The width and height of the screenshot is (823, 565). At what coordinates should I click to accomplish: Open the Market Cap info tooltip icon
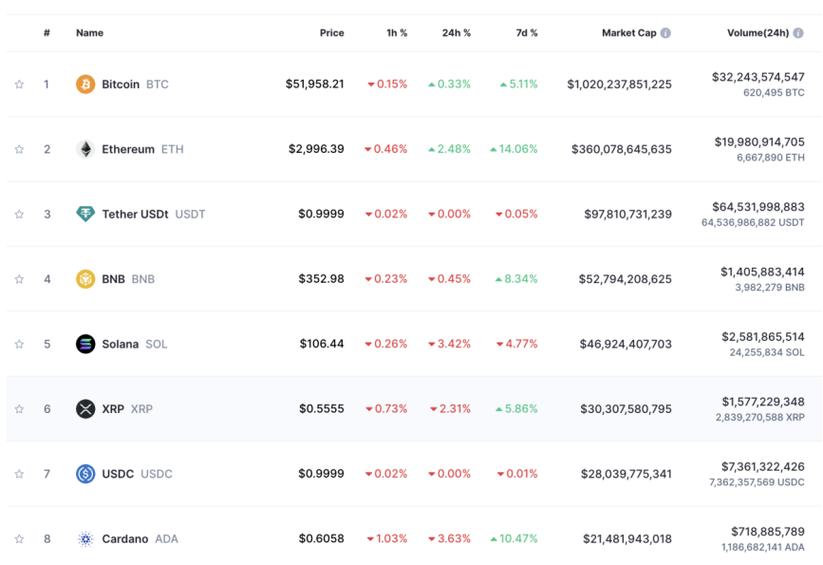(666, 33)
